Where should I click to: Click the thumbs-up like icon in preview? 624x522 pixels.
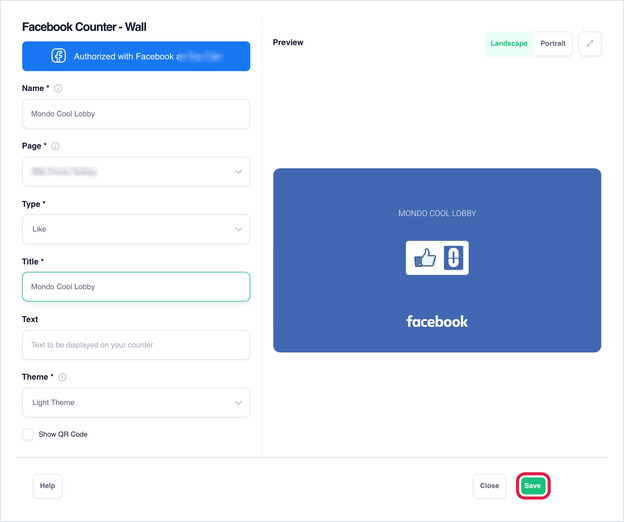point(425,258)
